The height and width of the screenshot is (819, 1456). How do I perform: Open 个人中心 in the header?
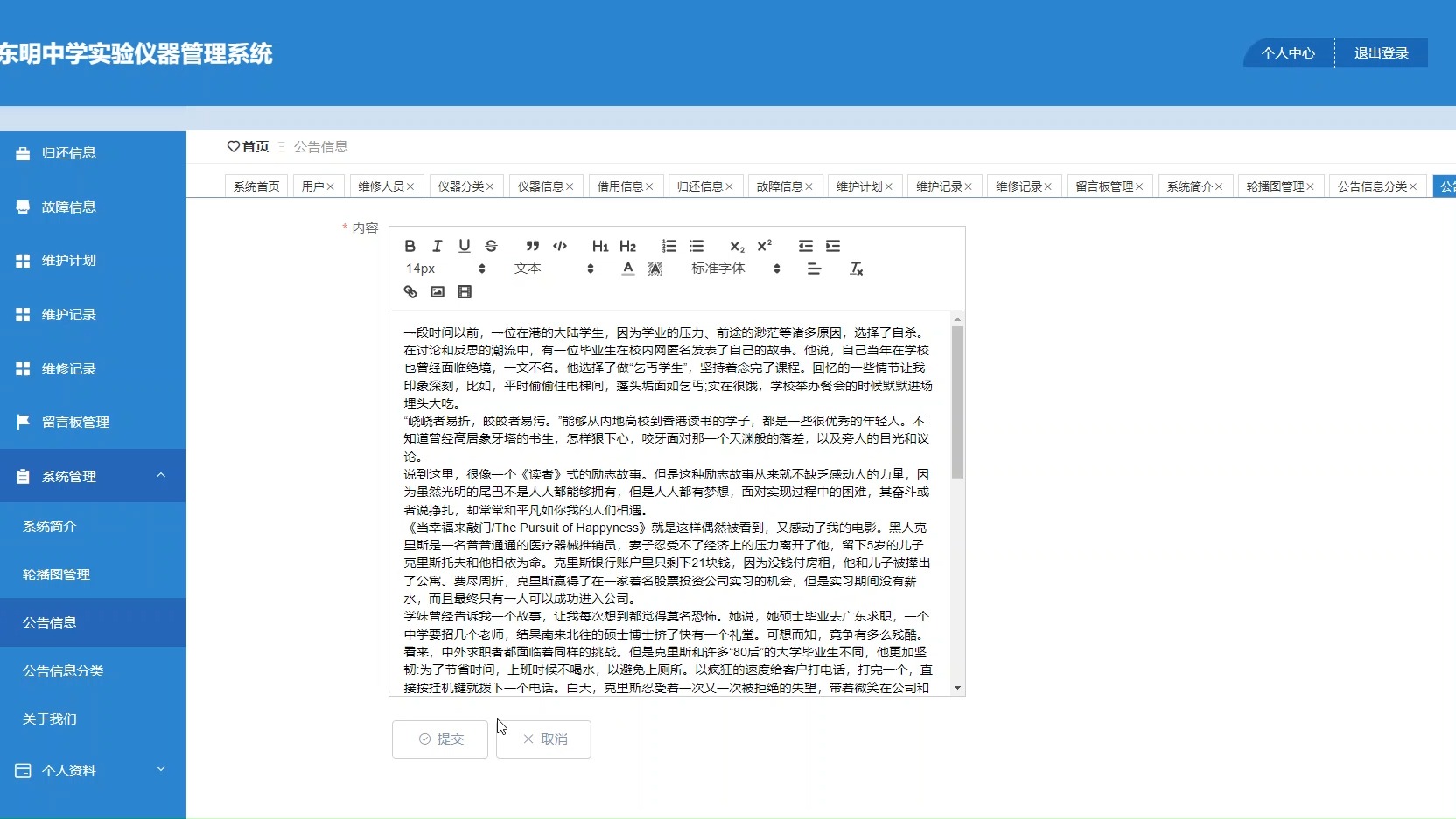(x=1288, y=53)
